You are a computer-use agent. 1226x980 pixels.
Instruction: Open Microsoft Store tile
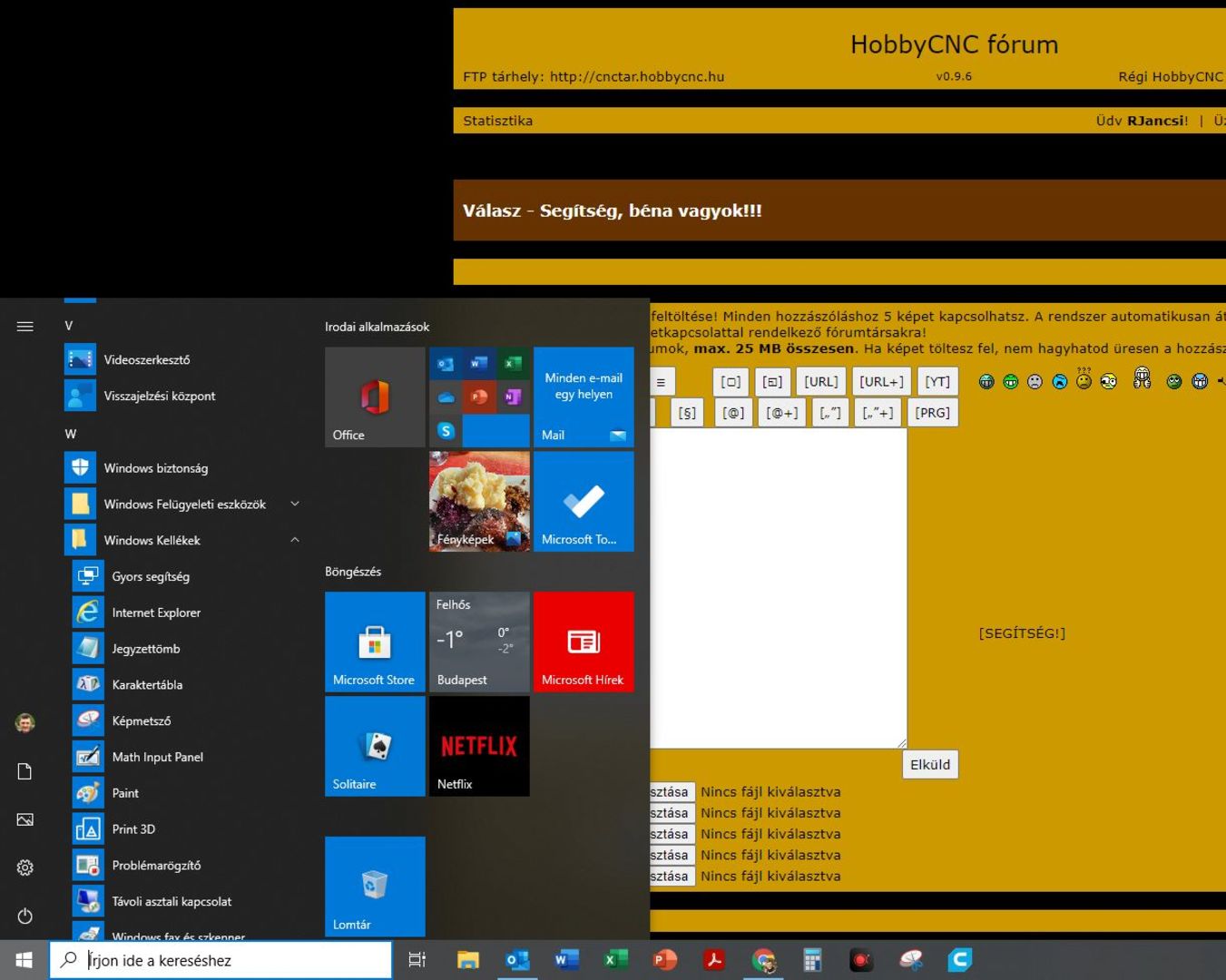pyautogui.click(x=375, y=642)
